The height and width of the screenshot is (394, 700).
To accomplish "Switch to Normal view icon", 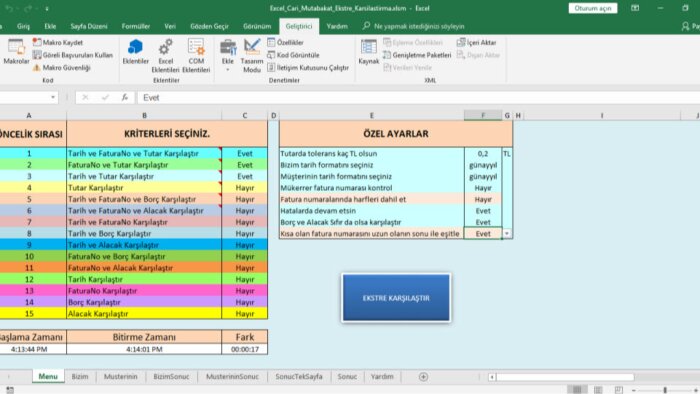I will pos(577,390).
